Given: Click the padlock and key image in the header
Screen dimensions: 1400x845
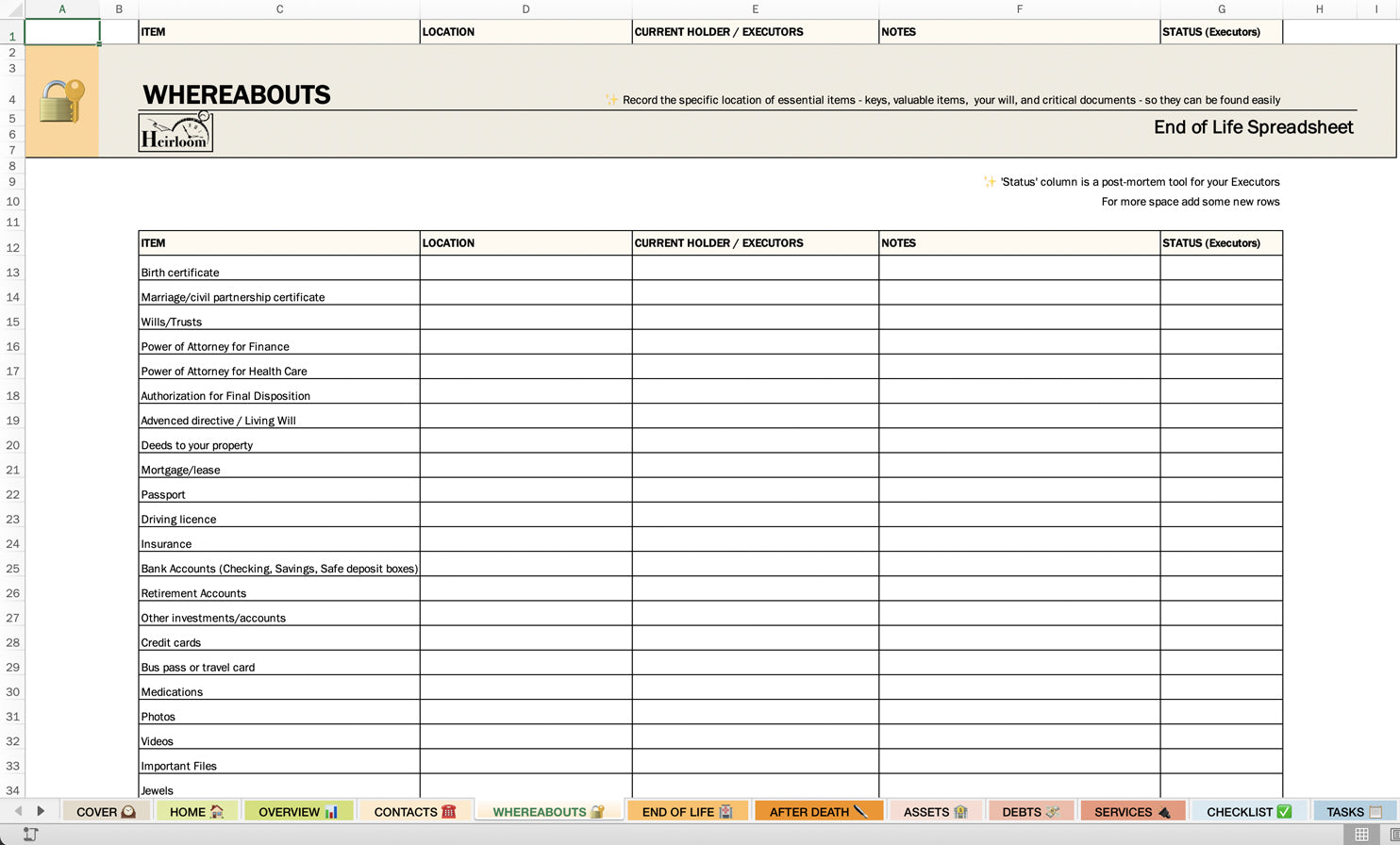Looking at the screenshot, I should point(60,100).
